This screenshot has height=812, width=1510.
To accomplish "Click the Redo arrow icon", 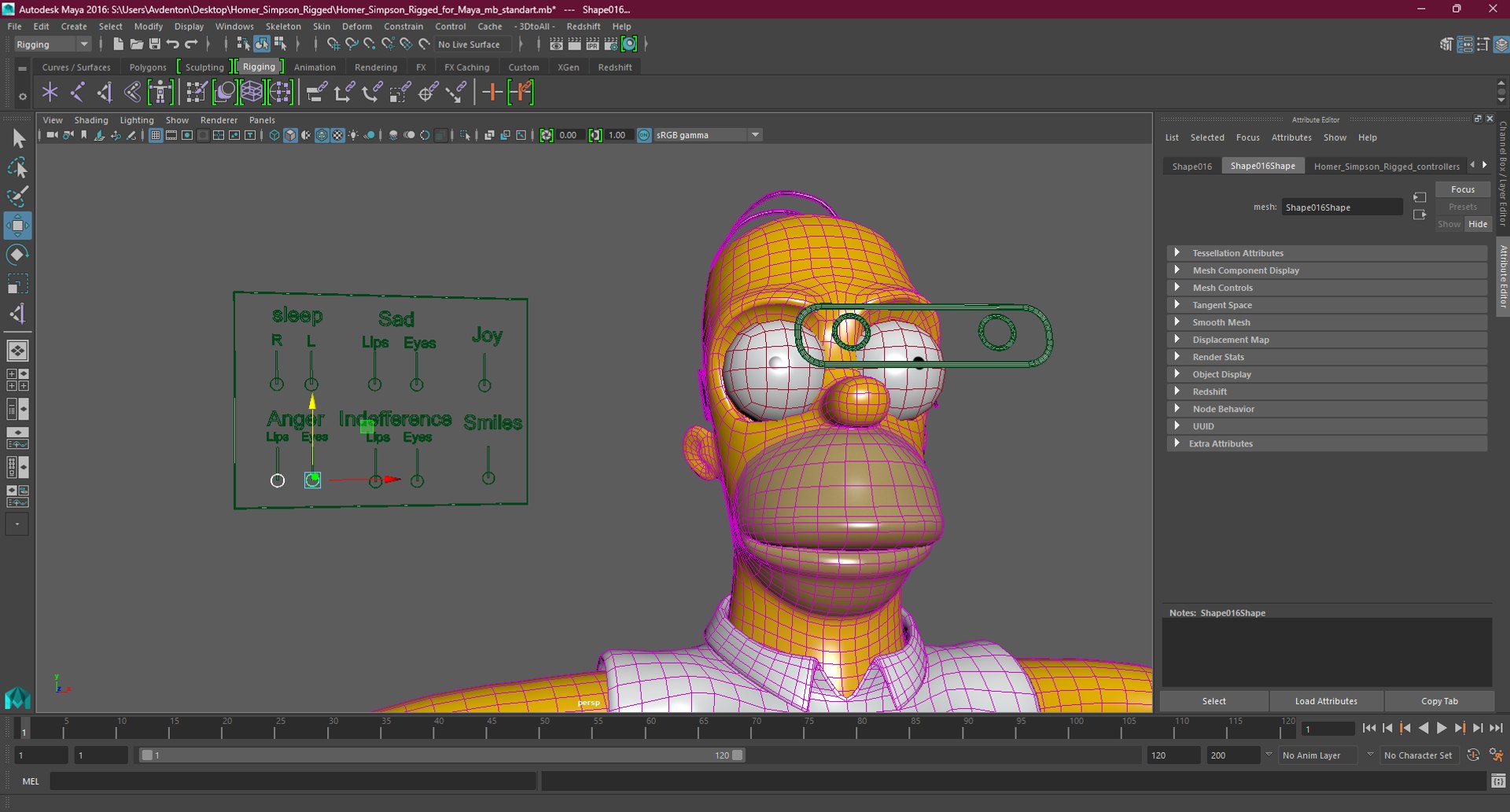I will [191, 45].
